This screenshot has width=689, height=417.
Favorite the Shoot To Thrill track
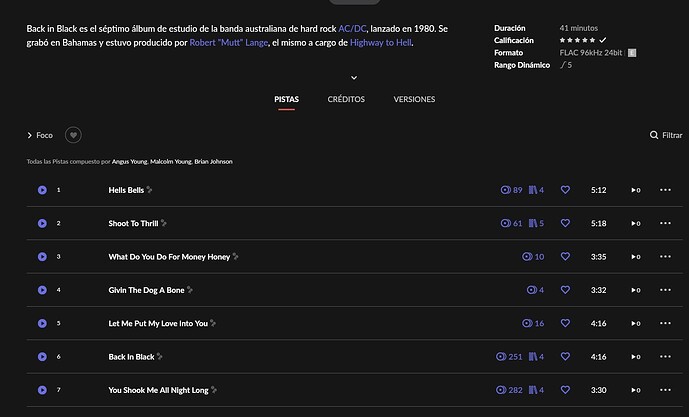[566, 223]
